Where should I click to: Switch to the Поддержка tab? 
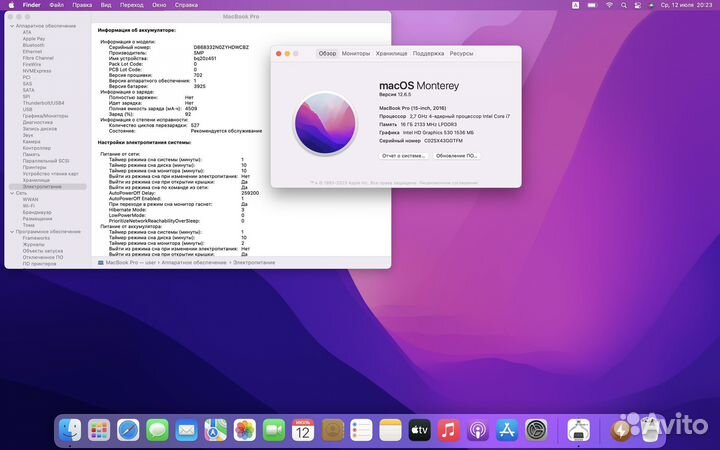point(428,53)
